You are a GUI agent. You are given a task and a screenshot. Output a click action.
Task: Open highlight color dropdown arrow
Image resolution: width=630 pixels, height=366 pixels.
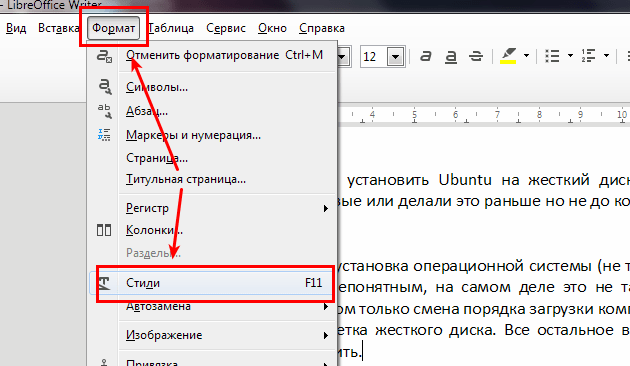coord(526,56)
